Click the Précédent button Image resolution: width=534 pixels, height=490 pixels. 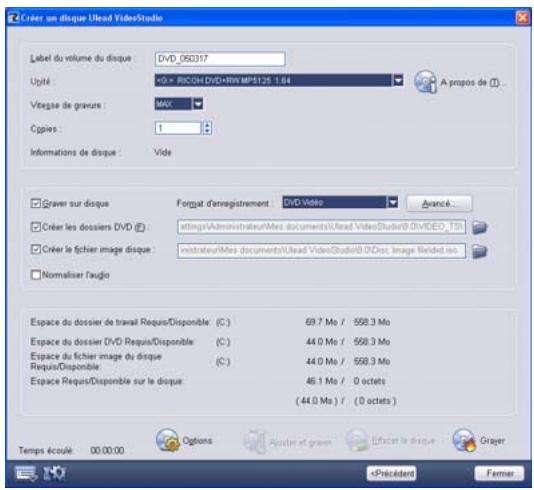pyautogui.click(x=392, y=473)
